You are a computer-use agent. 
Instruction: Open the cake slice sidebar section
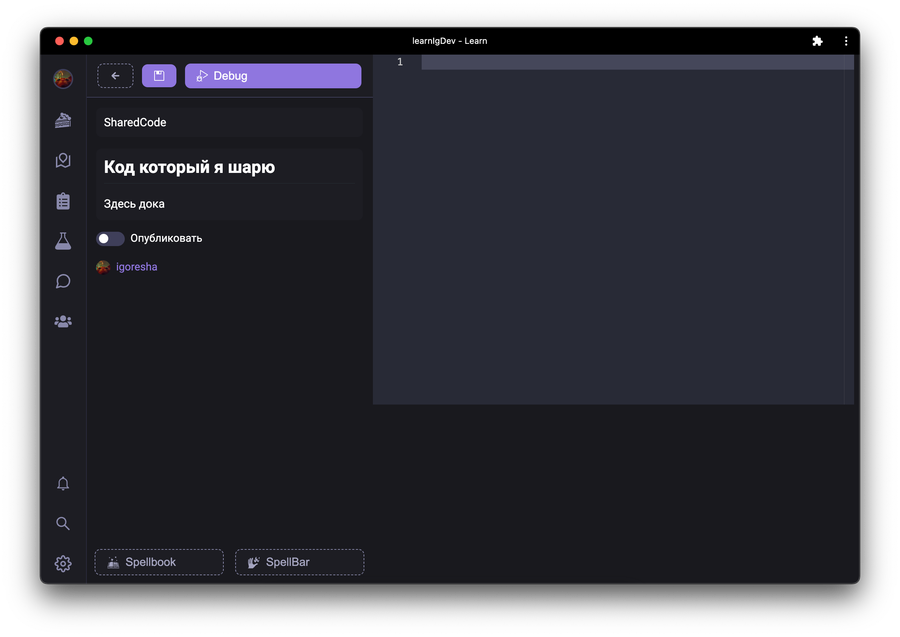(63, 120)
